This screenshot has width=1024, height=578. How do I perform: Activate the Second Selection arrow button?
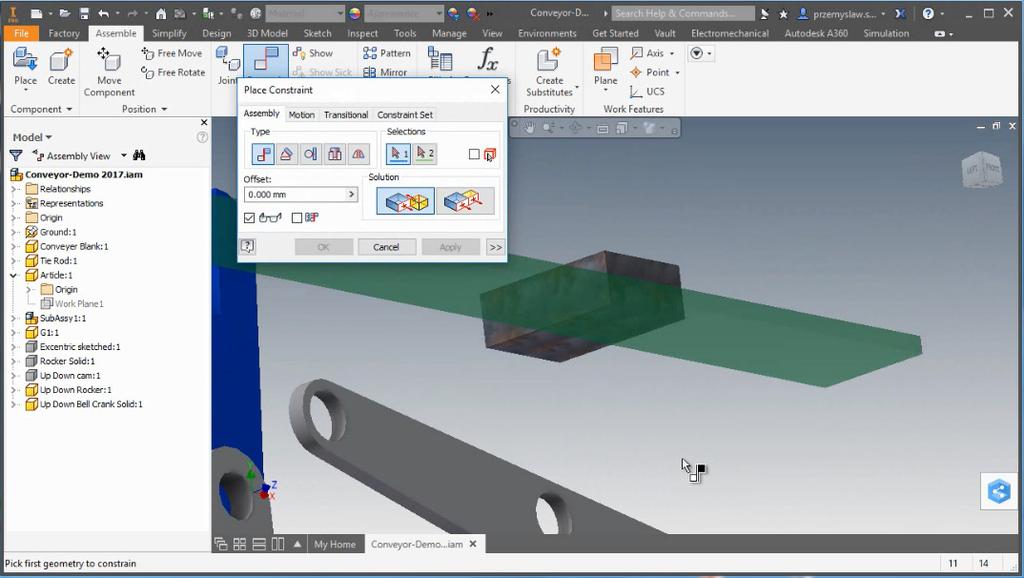(424, 154)
